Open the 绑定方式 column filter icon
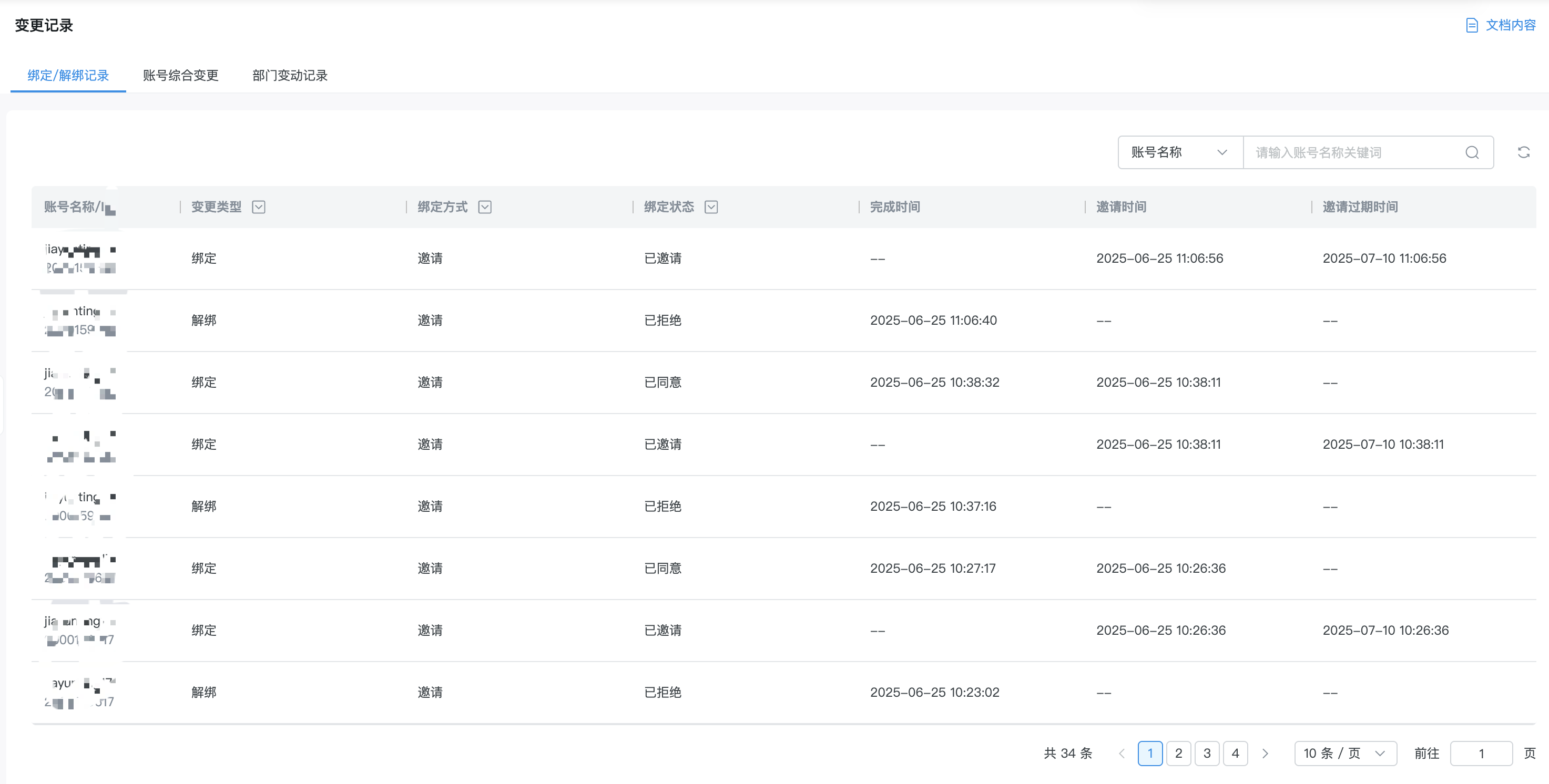The image size is (1549, 784). tap(485, 207)
